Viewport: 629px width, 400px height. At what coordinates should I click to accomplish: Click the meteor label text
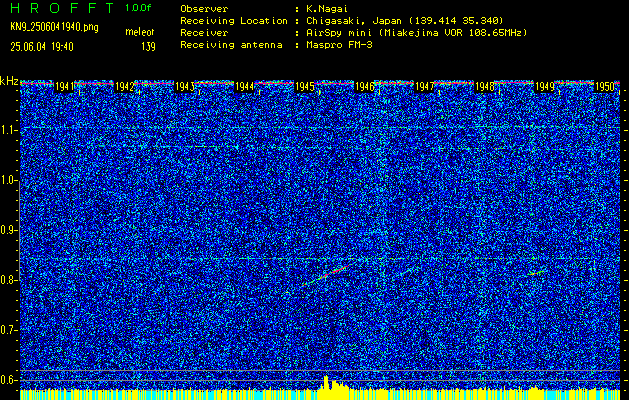pos(140,32)
